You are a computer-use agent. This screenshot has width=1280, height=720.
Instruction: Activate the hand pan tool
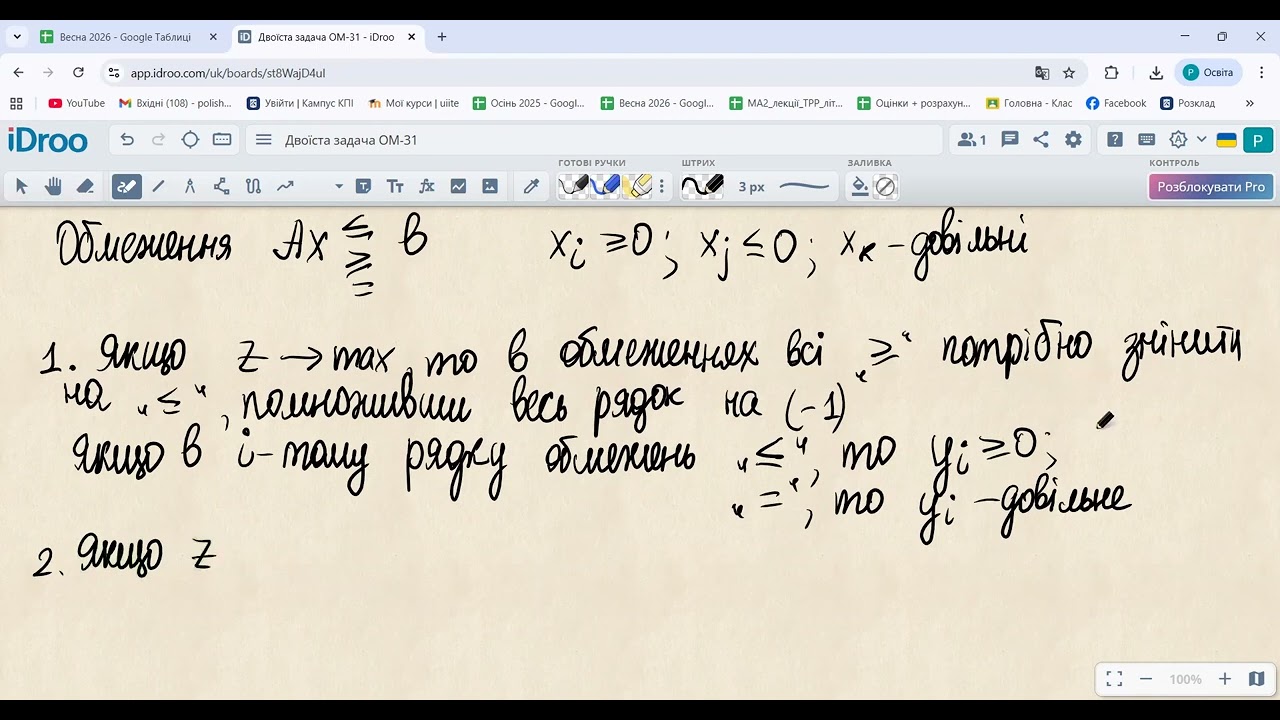click(53, 186)
